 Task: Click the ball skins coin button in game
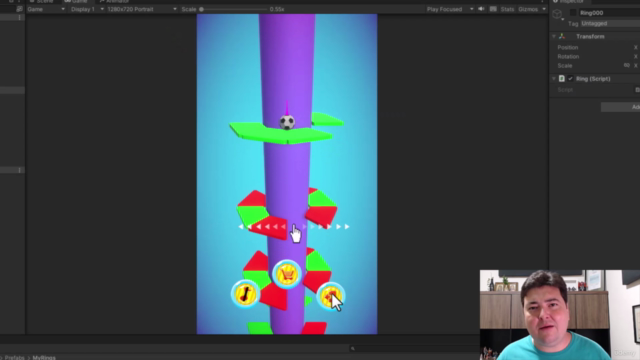click(330, 296)
